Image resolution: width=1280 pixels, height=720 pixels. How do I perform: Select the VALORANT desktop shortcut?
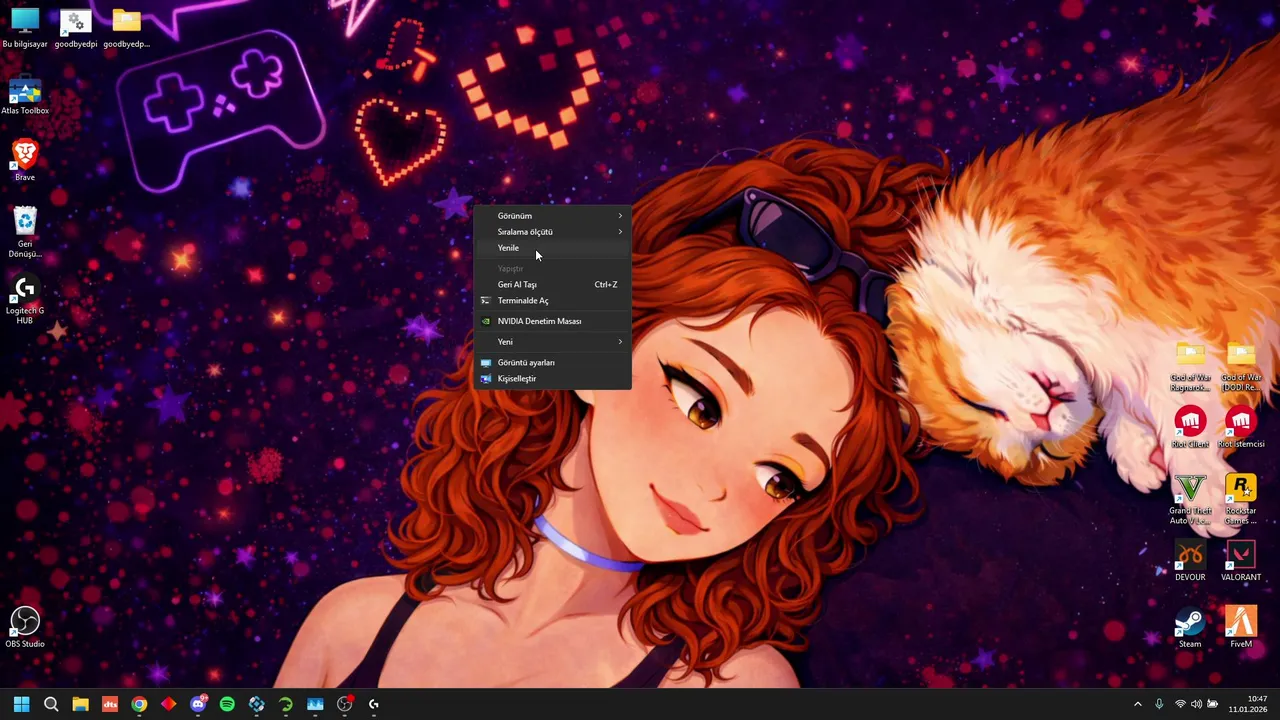(1241, 561)
